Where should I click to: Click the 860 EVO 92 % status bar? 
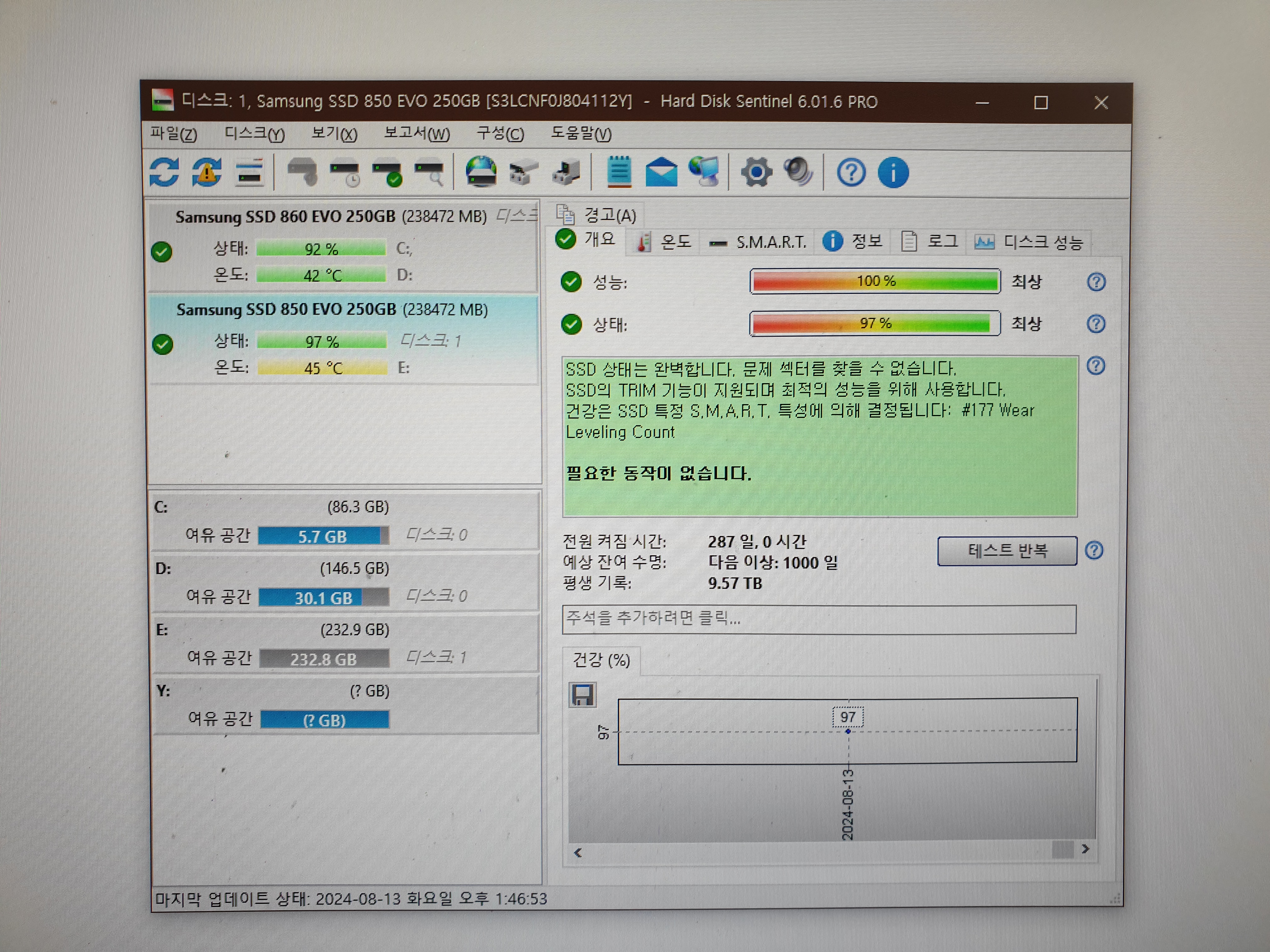321,249
